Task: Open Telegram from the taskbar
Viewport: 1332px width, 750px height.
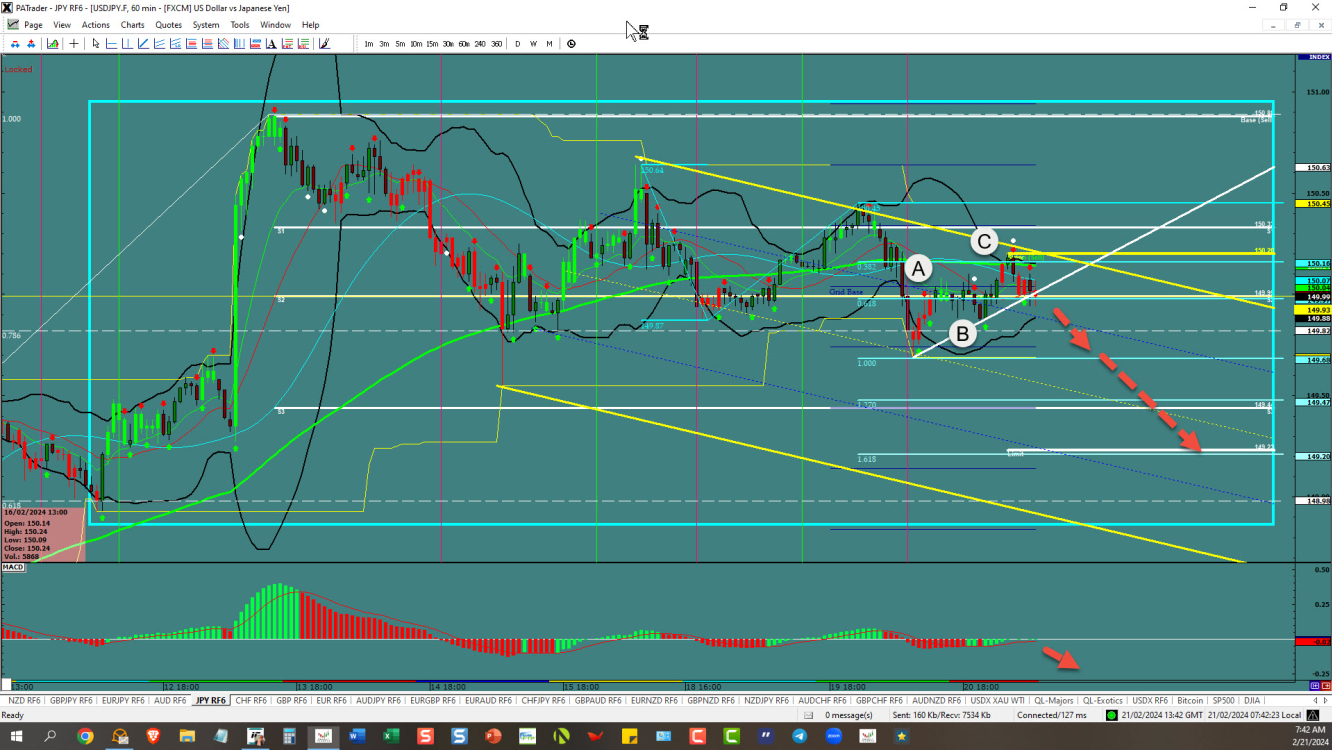Action: coord(799,737)
